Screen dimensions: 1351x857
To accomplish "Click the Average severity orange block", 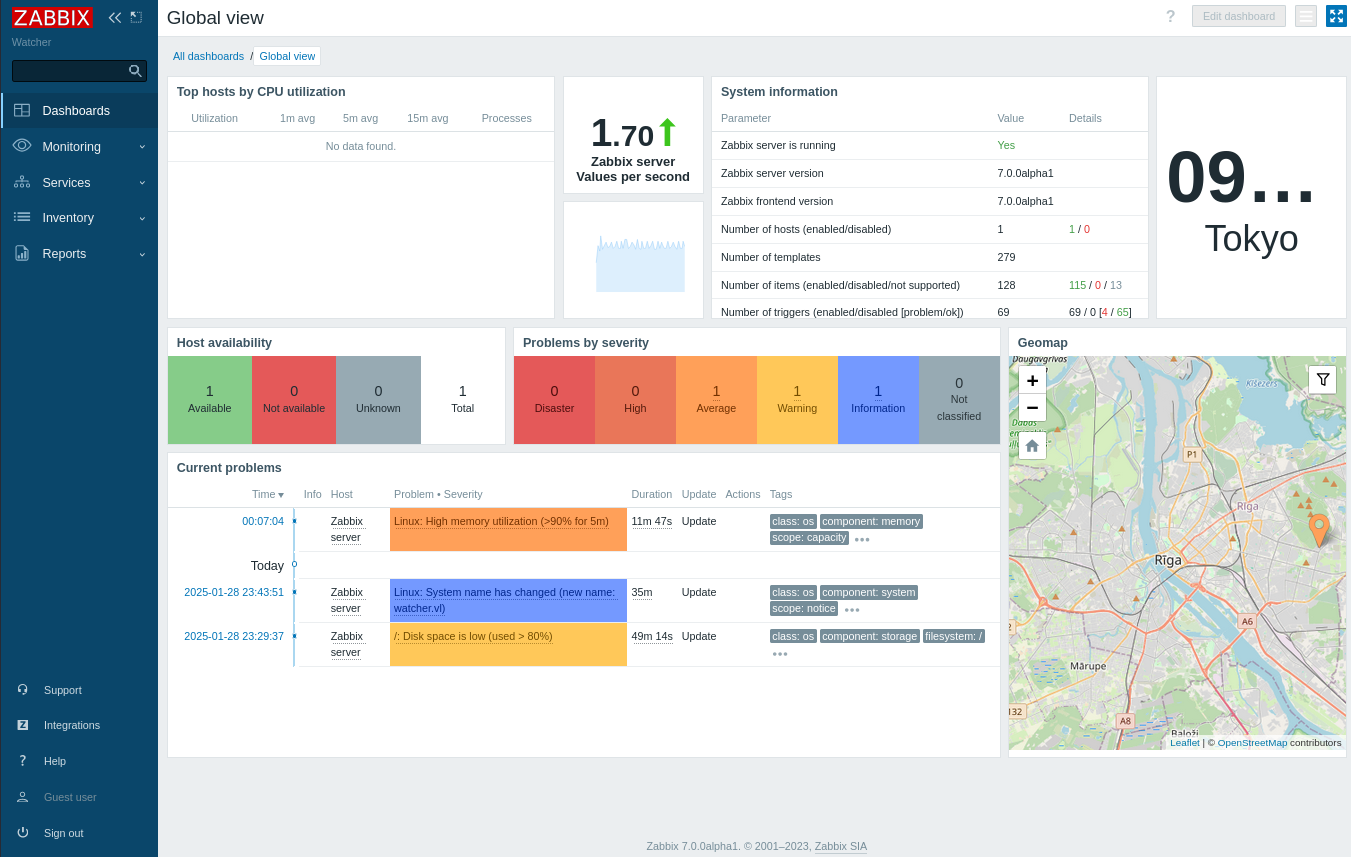I will tap(716, 400).
